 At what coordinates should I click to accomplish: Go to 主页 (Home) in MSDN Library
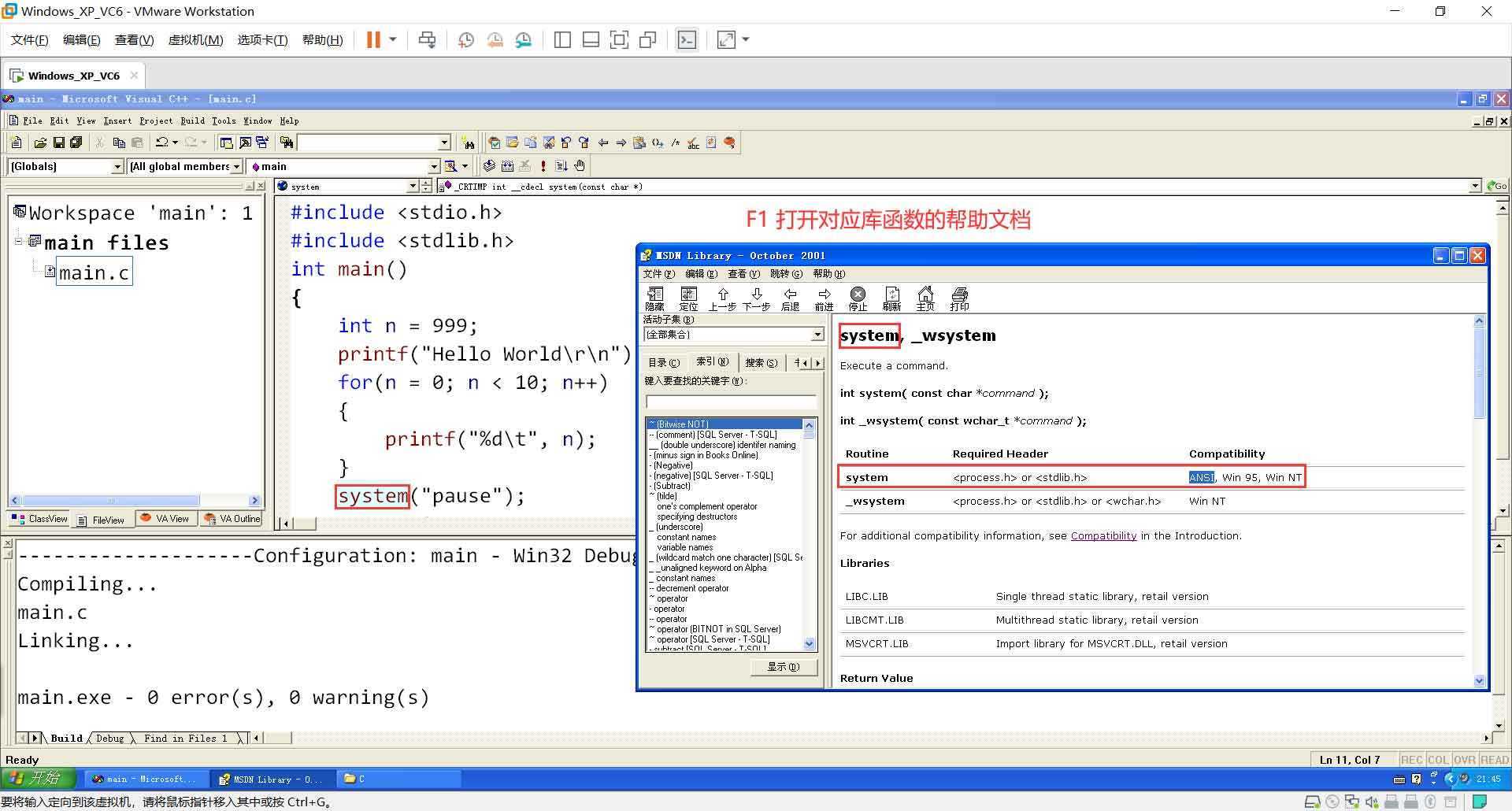point(925,299)
